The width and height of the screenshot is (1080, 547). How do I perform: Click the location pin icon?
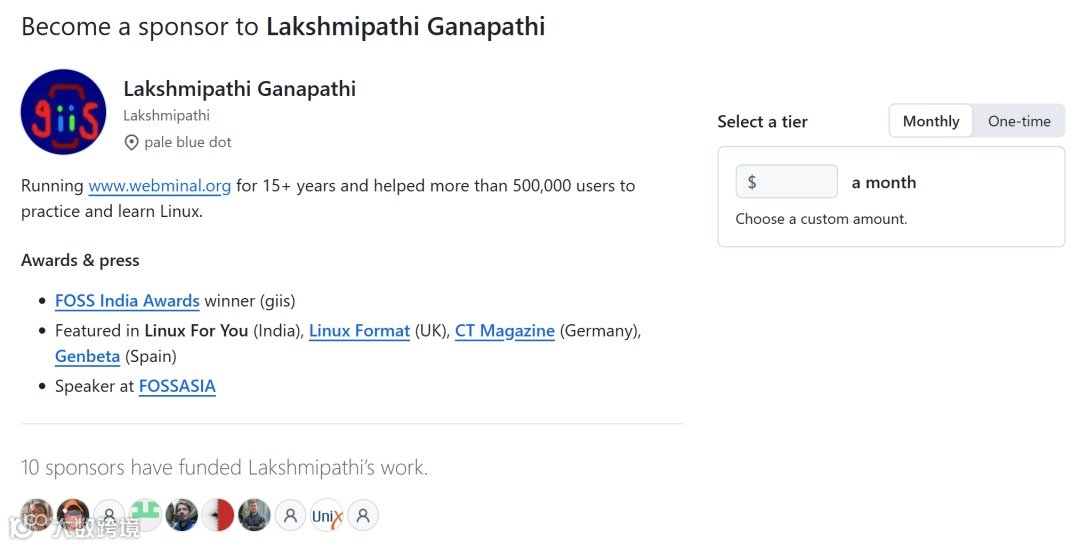[131, 143]
